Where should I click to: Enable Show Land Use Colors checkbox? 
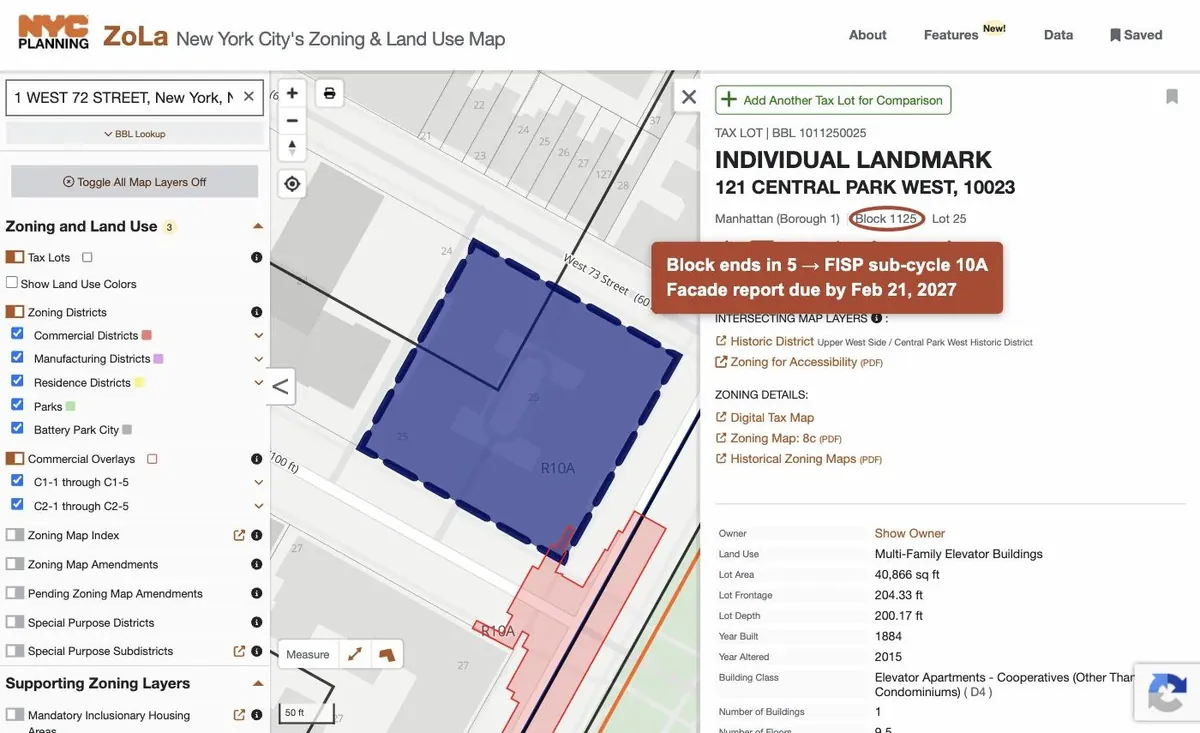coord(12,283)
